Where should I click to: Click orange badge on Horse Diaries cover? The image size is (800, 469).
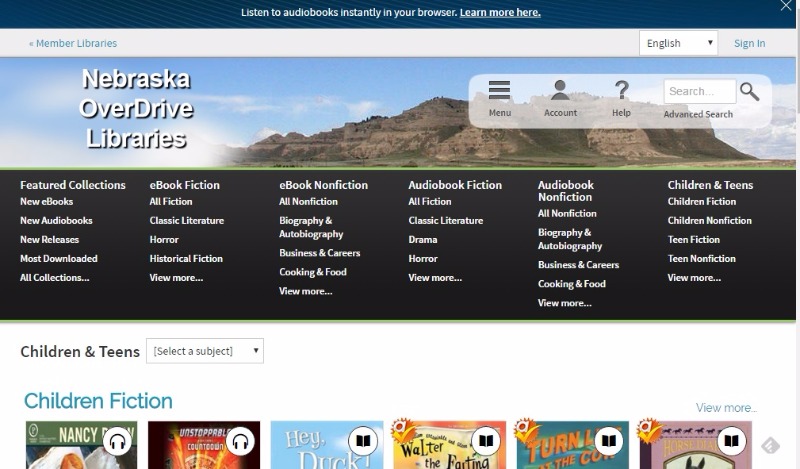pos(649,431)
